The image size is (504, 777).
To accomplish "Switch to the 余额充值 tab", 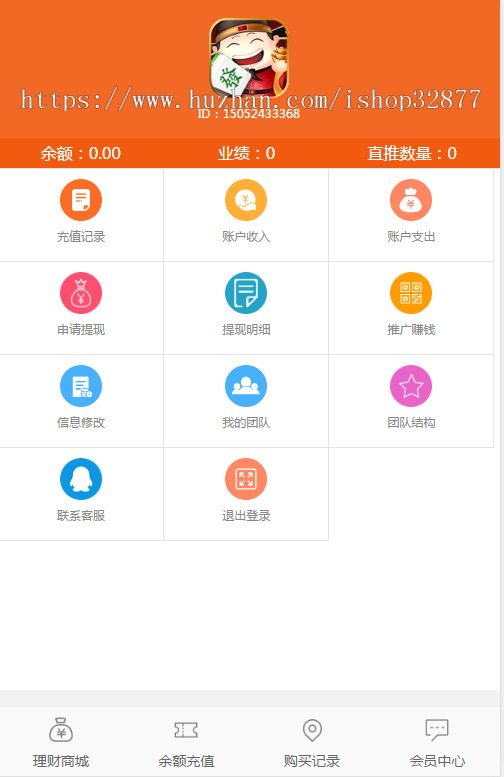I will pyautogui.click(x=186, y=742).
